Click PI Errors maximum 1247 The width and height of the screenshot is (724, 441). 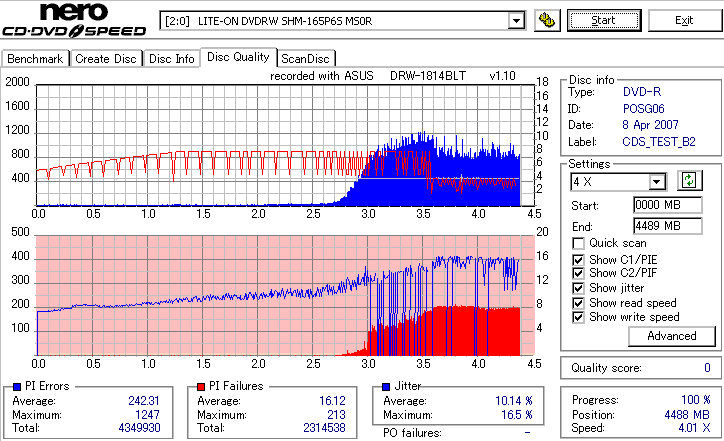(147, 415)
